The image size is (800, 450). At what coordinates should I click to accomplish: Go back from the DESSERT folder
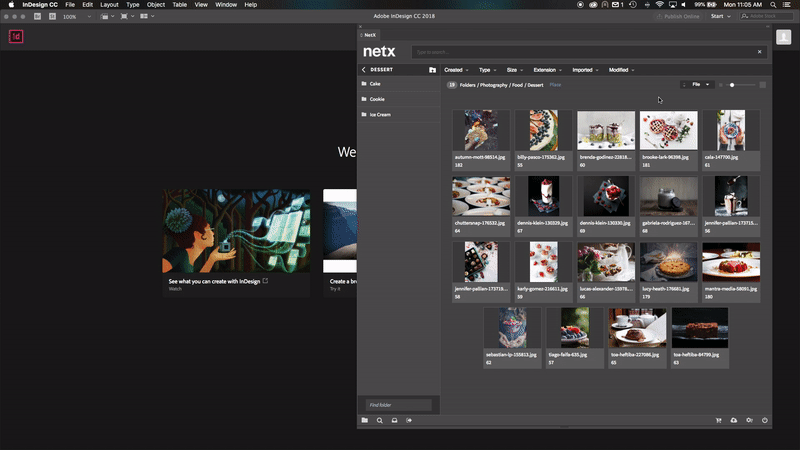(364, 69)
